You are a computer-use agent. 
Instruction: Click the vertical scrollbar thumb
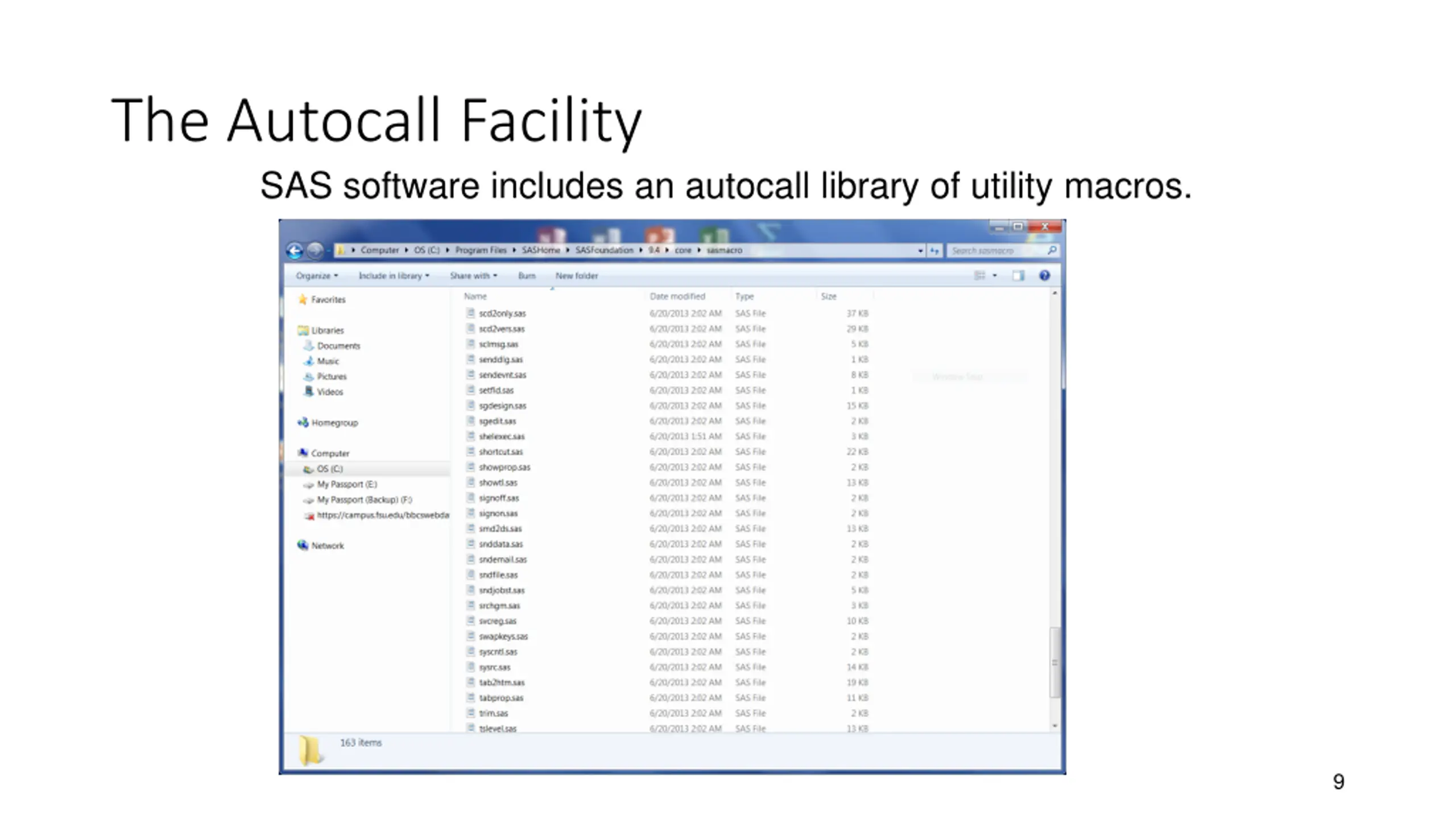pyautogui.click(x=1055, y=663)
